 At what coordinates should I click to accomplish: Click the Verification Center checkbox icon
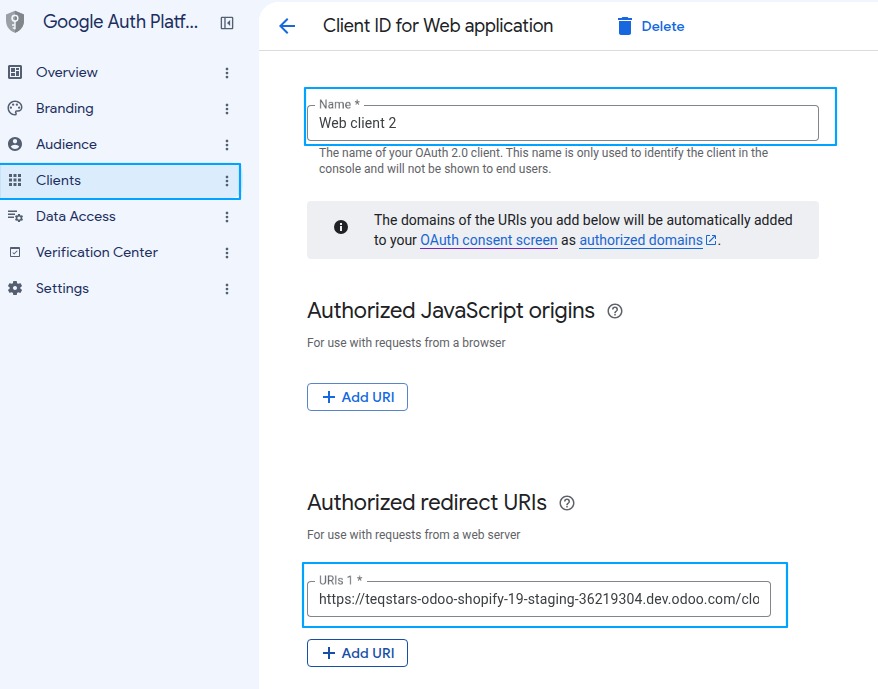point(15,252)
